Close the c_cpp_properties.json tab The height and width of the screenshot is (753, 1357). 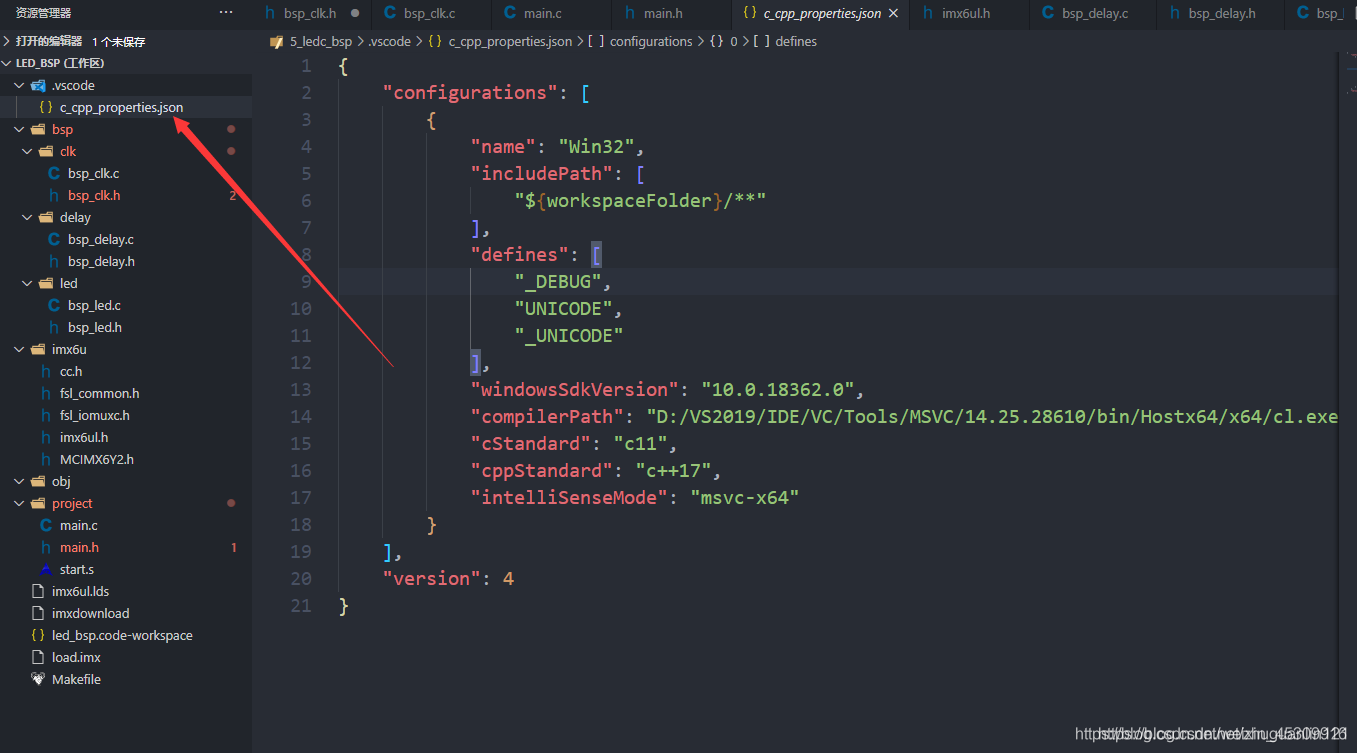coord(893,13)
